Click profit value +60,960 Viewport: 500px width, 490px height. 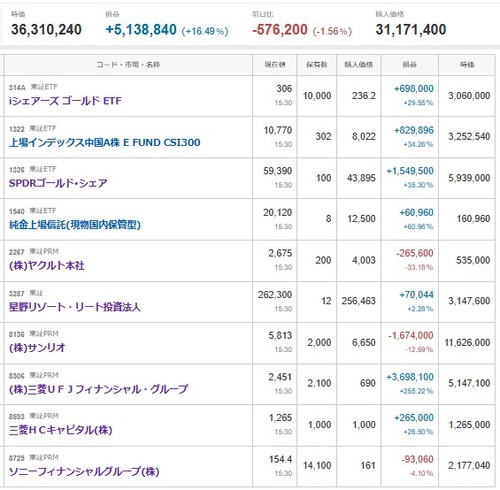pyautogui.click(x=416, y=212)
